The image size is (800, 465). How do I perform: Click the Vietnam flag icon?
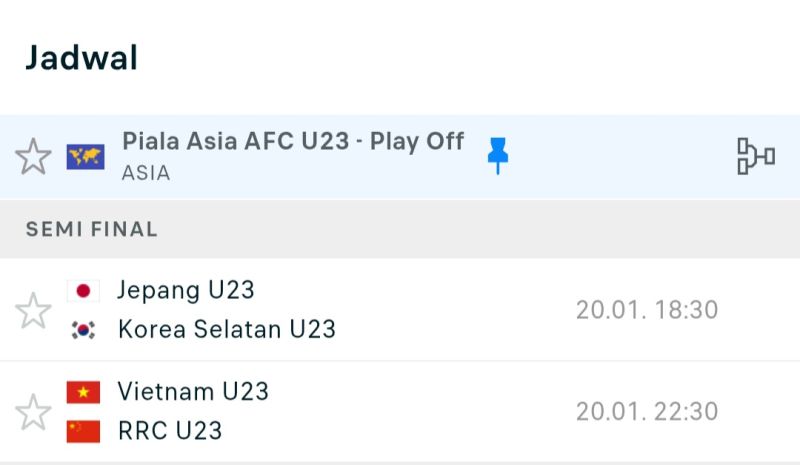tap(84, 392)
